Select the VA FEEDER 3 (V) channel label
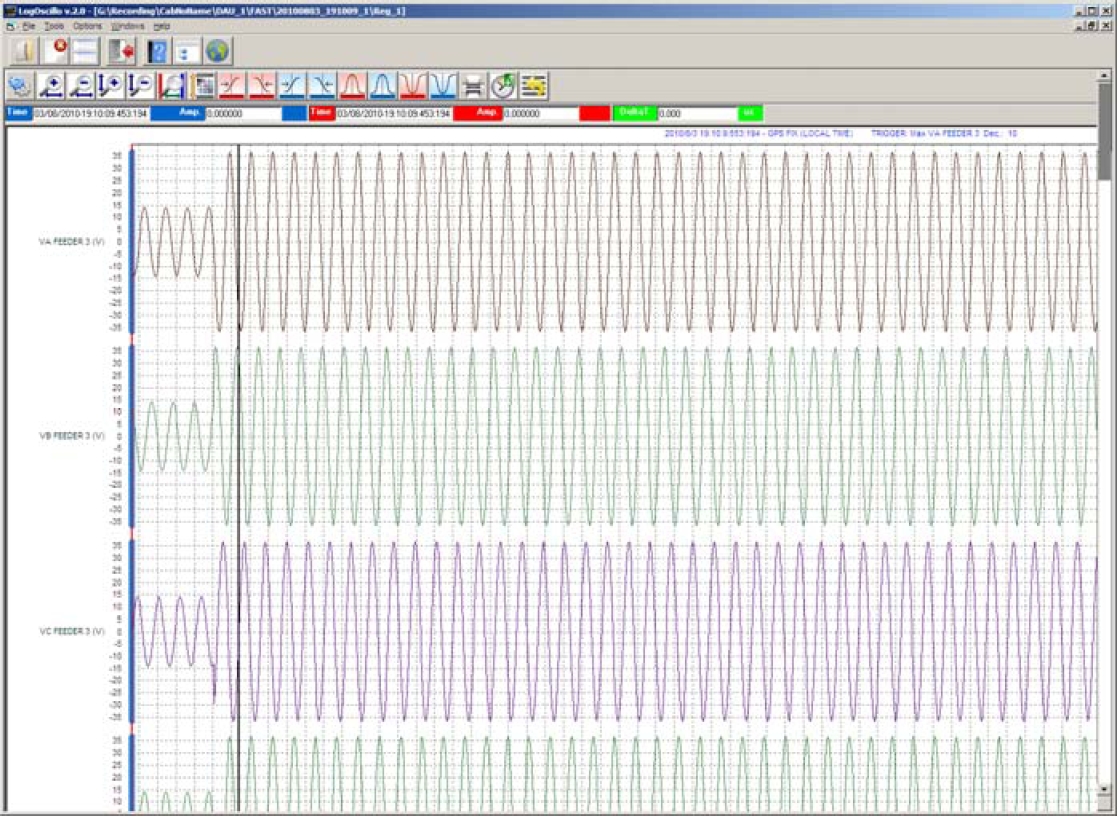 click(x=71, y=242)
